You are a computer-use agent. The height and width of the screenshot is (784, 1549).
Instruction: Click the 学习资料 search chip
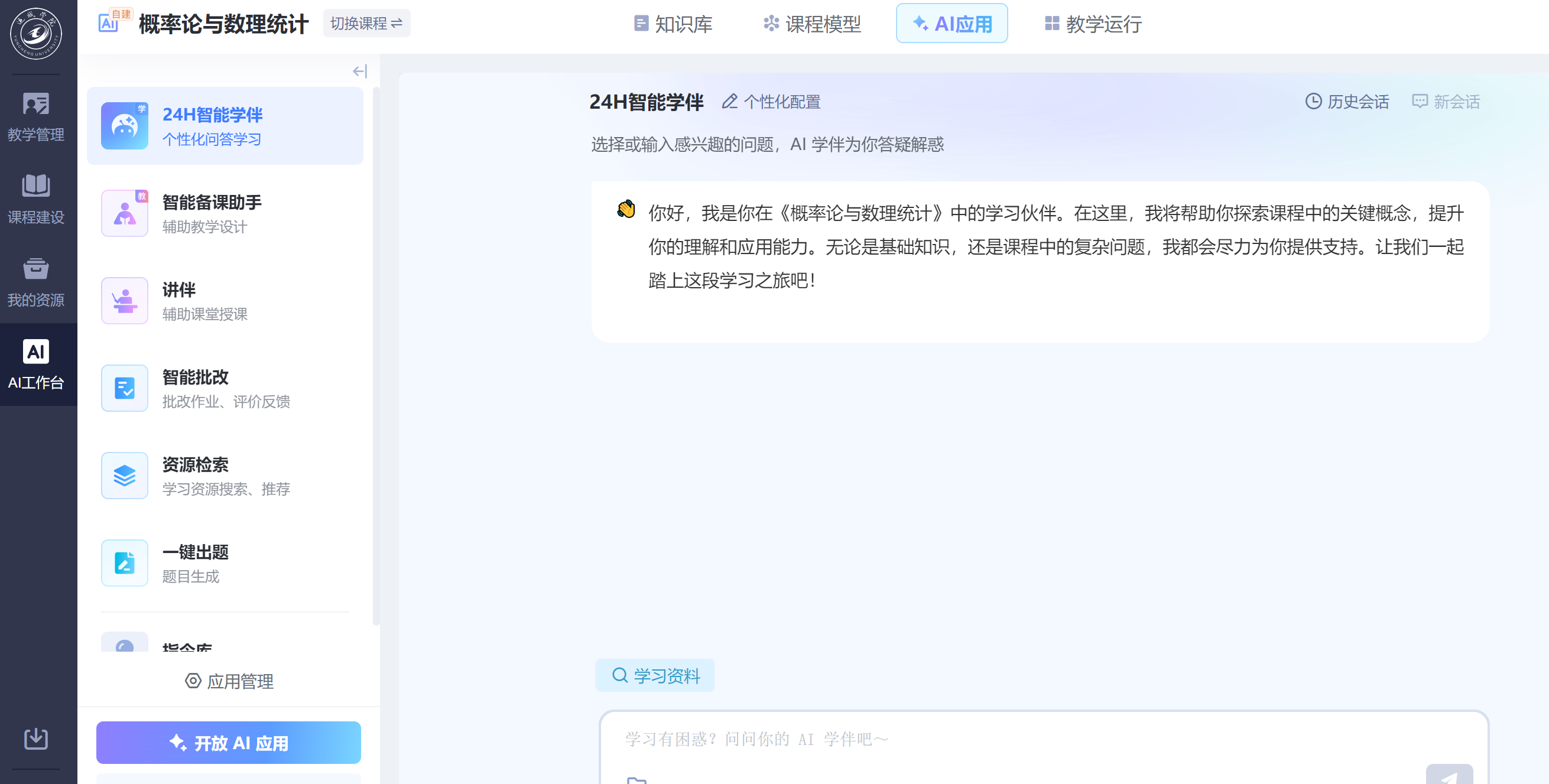click(x=655, y=675)
